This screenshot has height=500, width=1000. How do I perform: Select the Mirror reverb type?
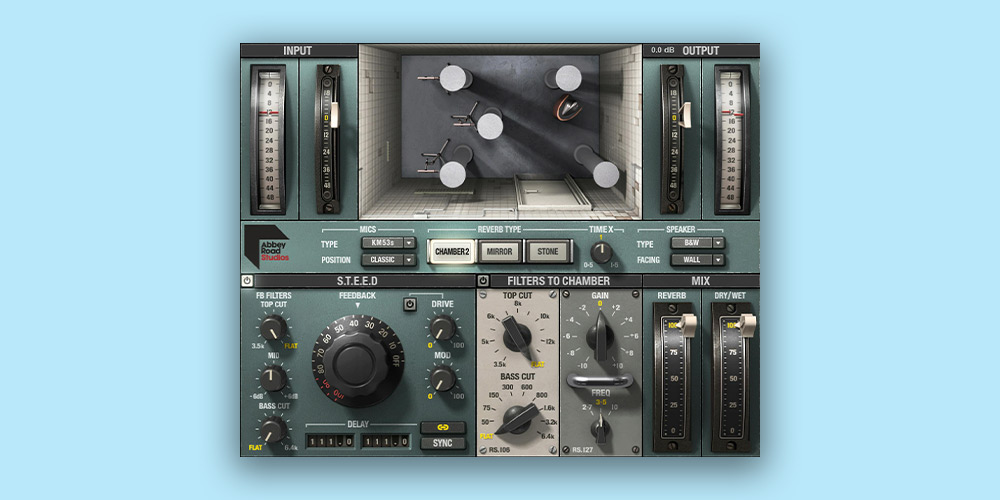tap(499, 252)
